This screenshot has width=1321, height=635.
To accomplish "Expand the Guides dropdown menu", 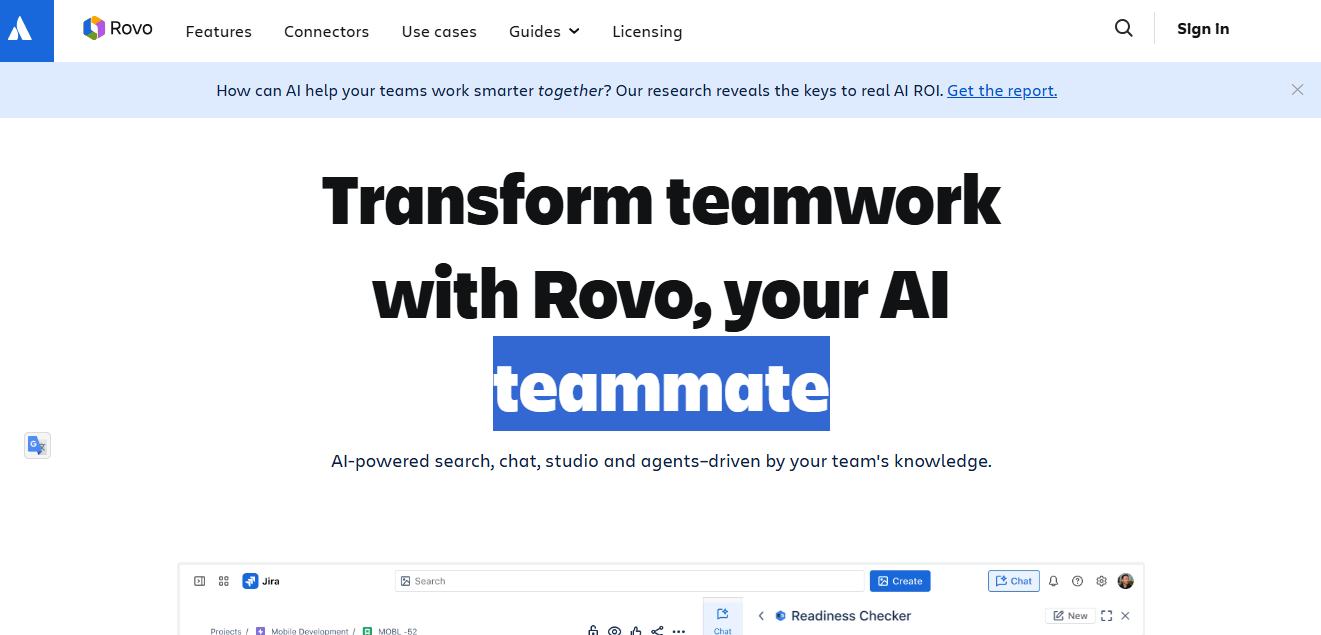I will click(x=544, y=31).
